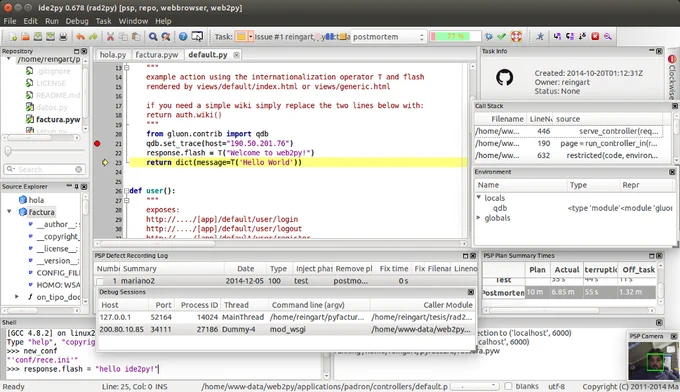This screenshot has height=392, width=680.
Task: Close the default.py tab
Action: point(236,55)
